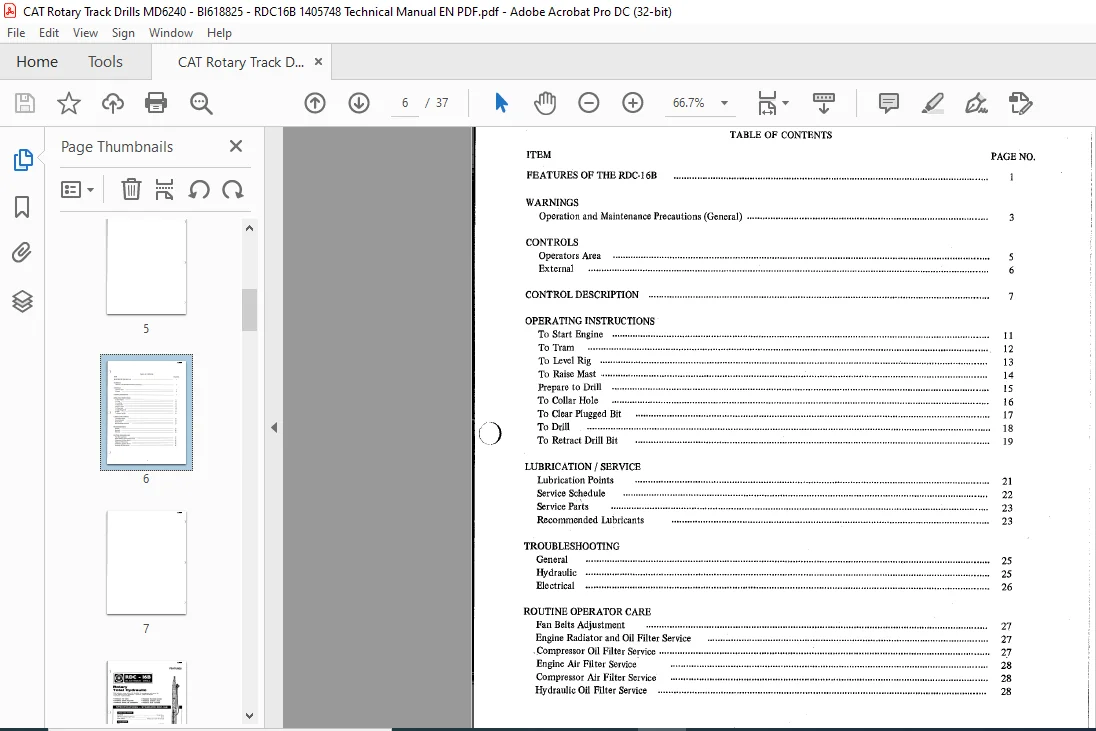Open the extract pages tool in thumbnails
Viewport: 1096px width, 731px height.
164,189
